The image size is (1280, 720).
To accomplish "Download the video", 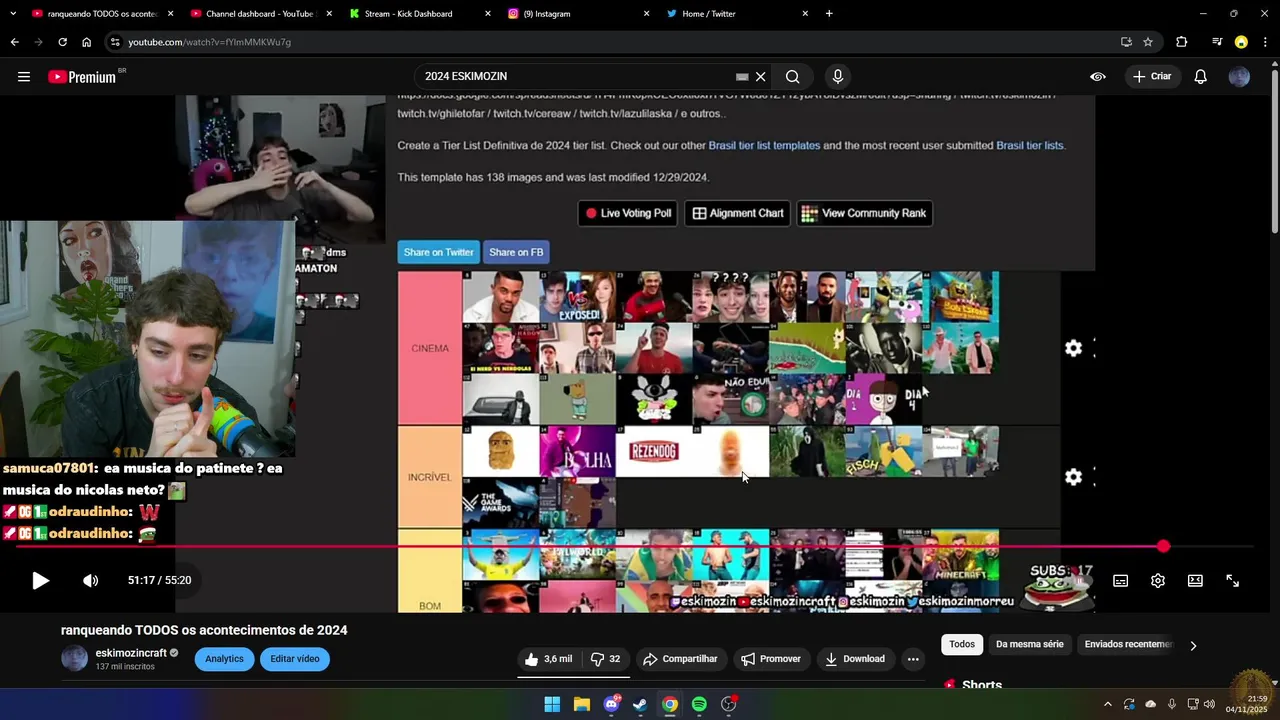I will point(855,659).
